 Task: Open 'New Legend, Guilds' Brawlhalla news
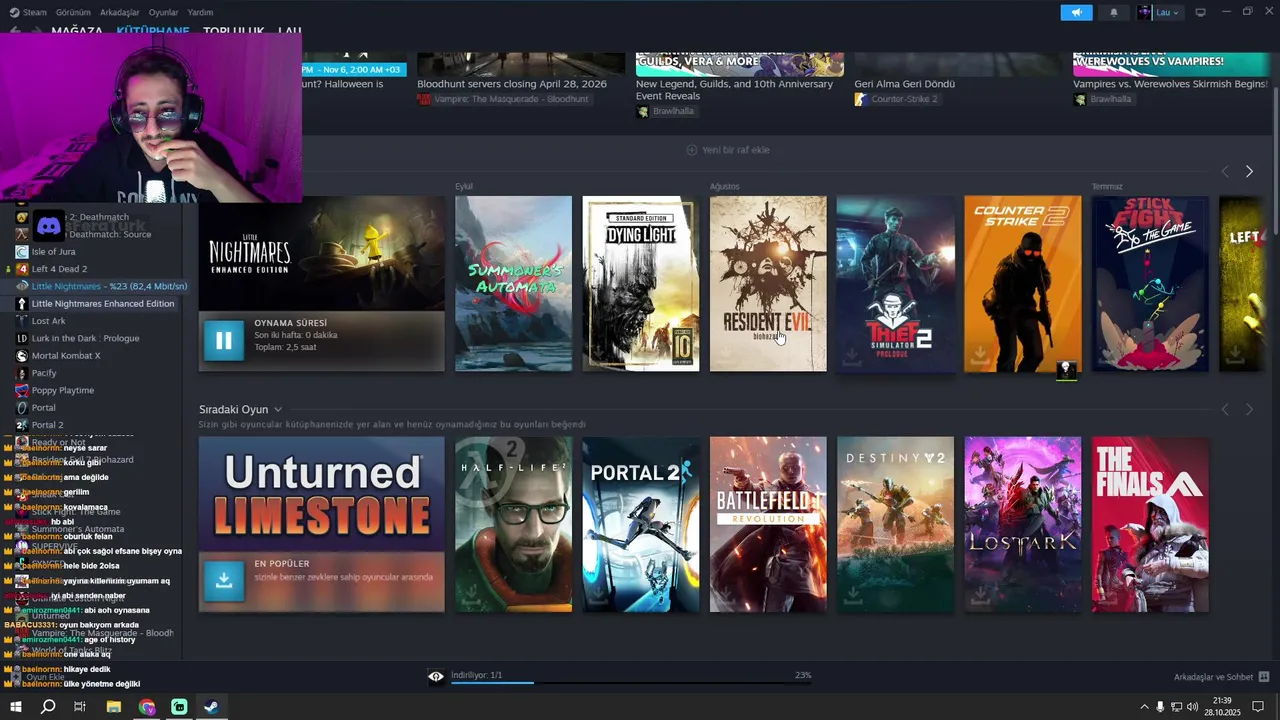(734, 90)
